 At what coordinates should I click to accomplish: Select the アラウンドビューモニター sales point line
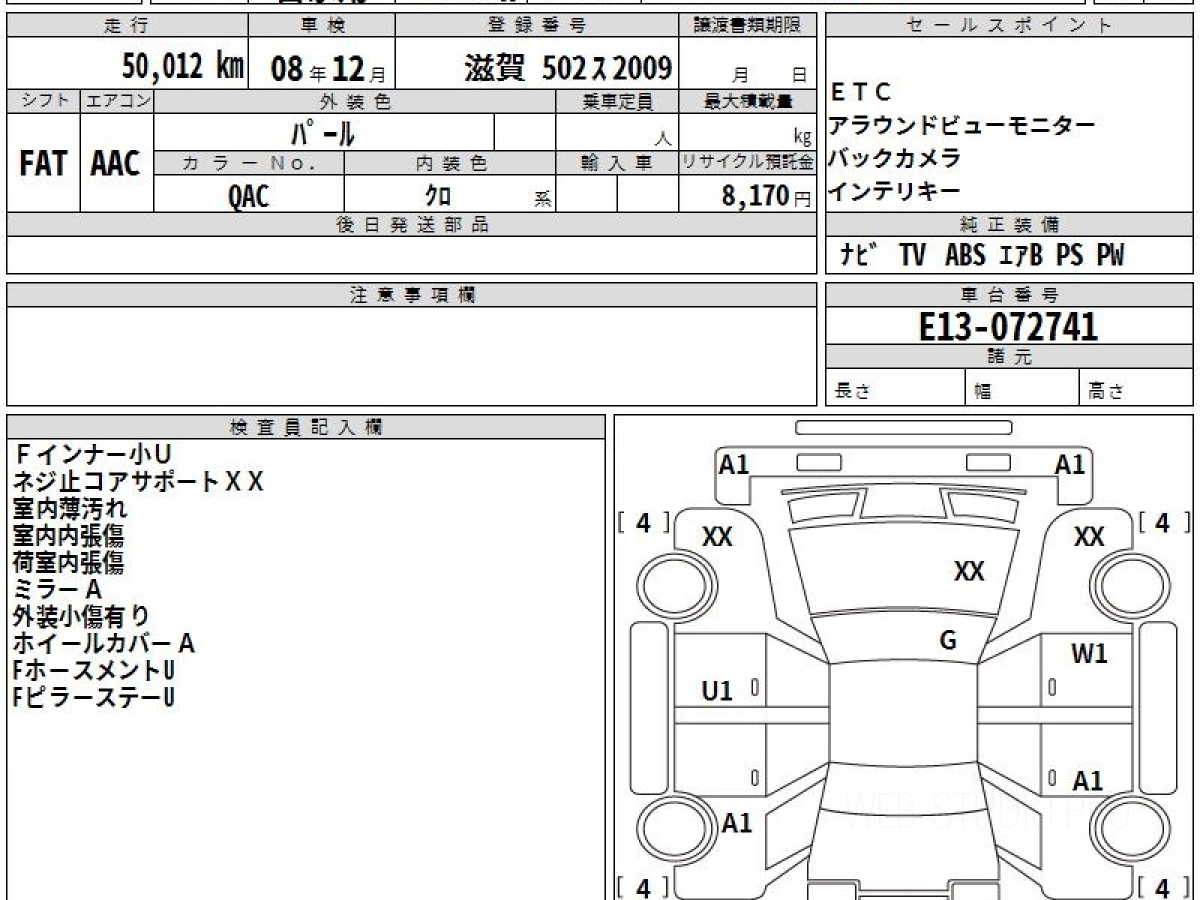tap(961, 125)
